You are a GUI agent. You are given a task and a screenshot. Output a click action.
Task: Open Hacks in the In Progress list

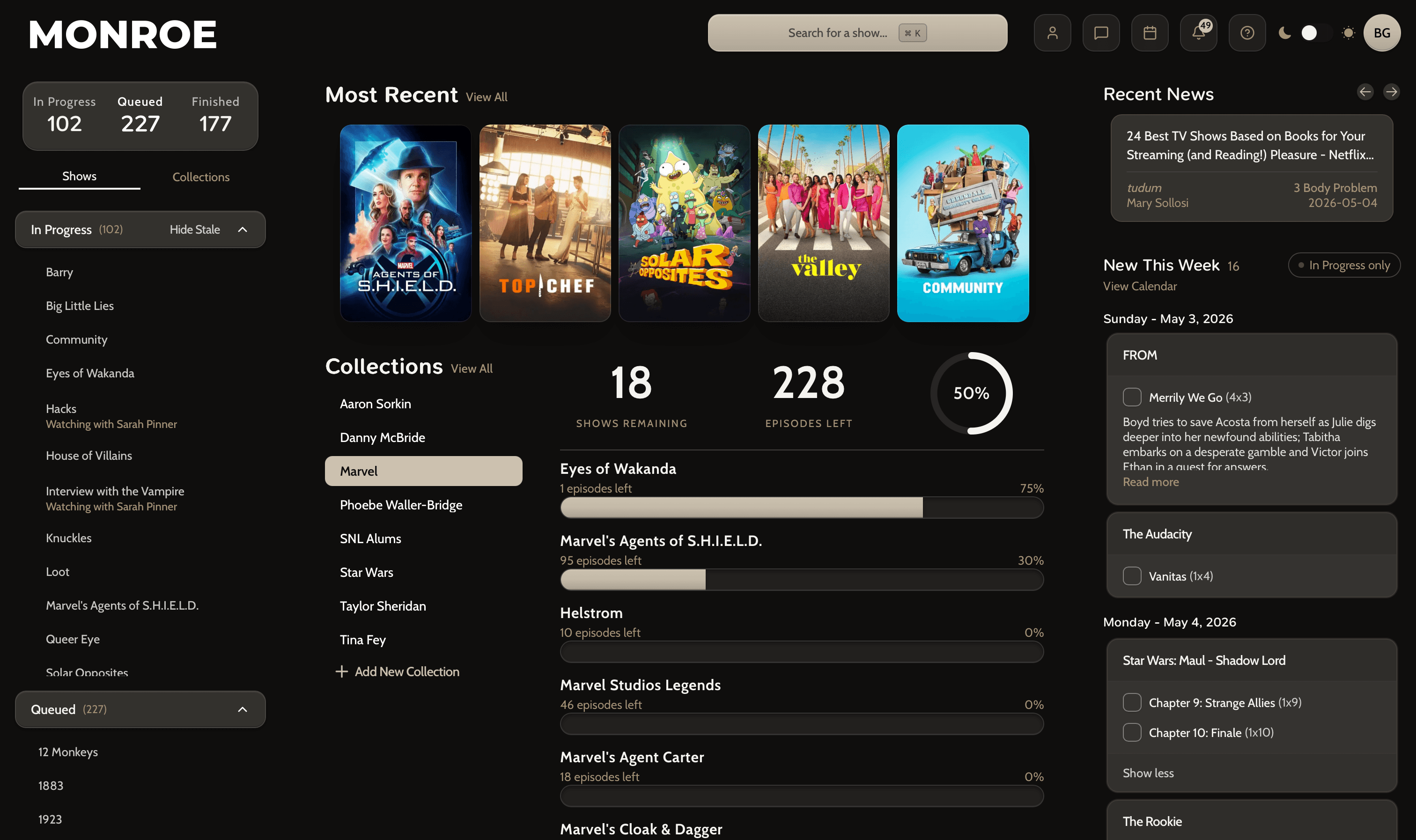pyautogui.click(x=61, y=409)
